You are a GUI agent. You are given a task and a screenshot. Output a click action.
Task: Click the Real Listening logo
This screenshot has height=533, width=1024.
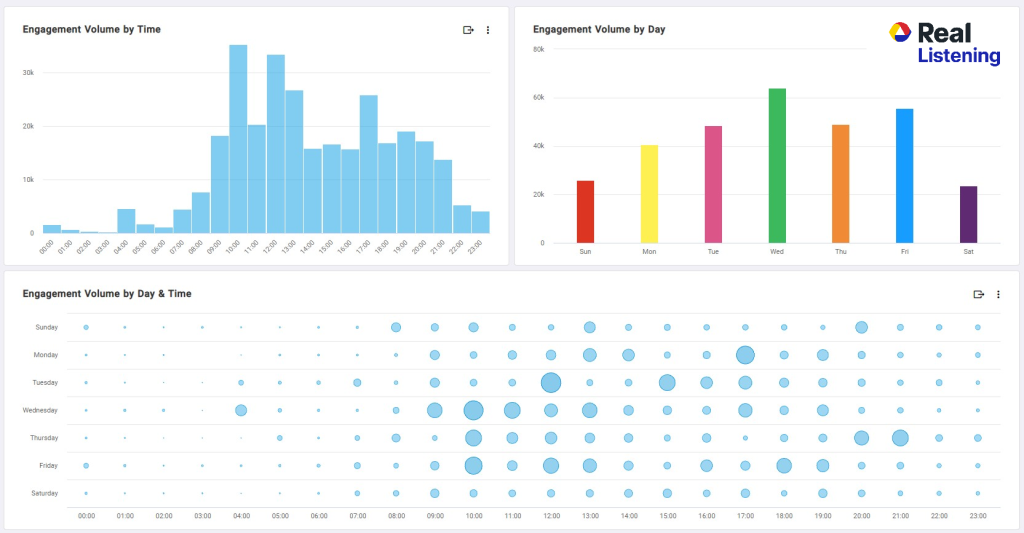click(944, 44)
